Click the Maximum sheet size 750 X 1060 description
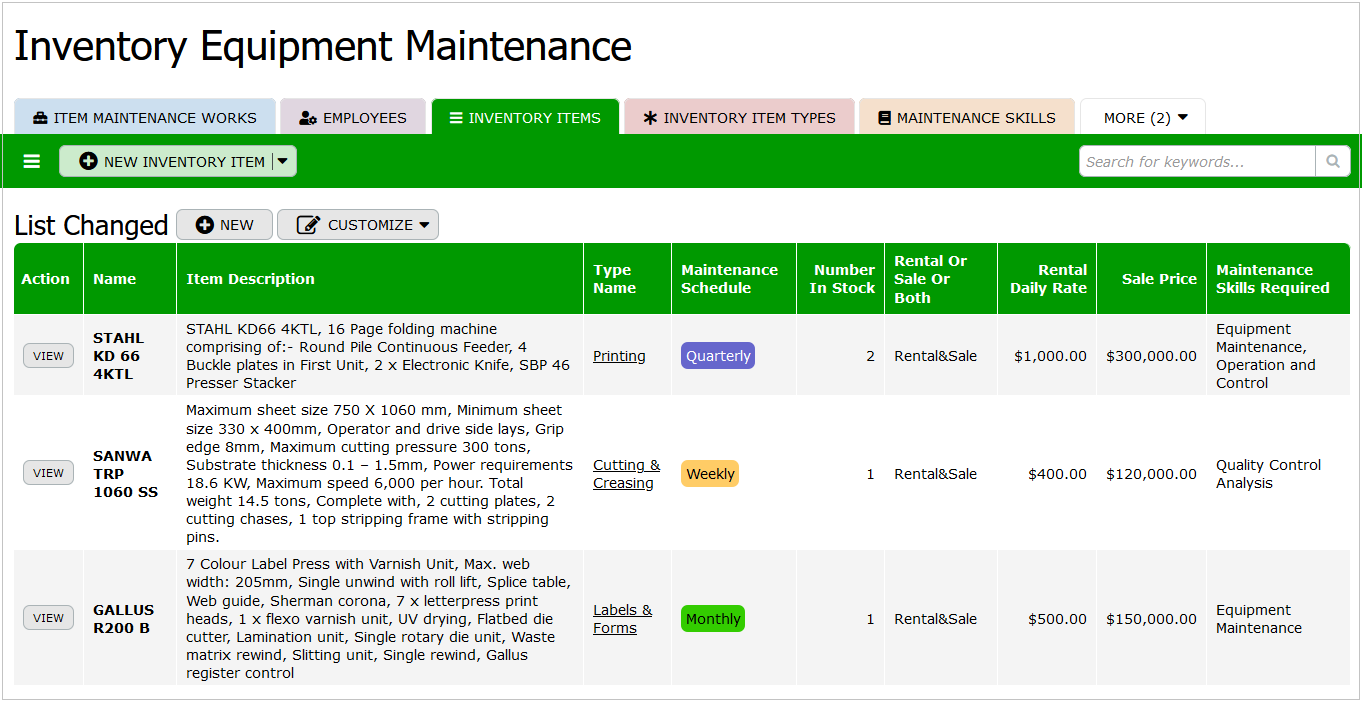This screenshot has width=1362, height=701. click(379, 474)
